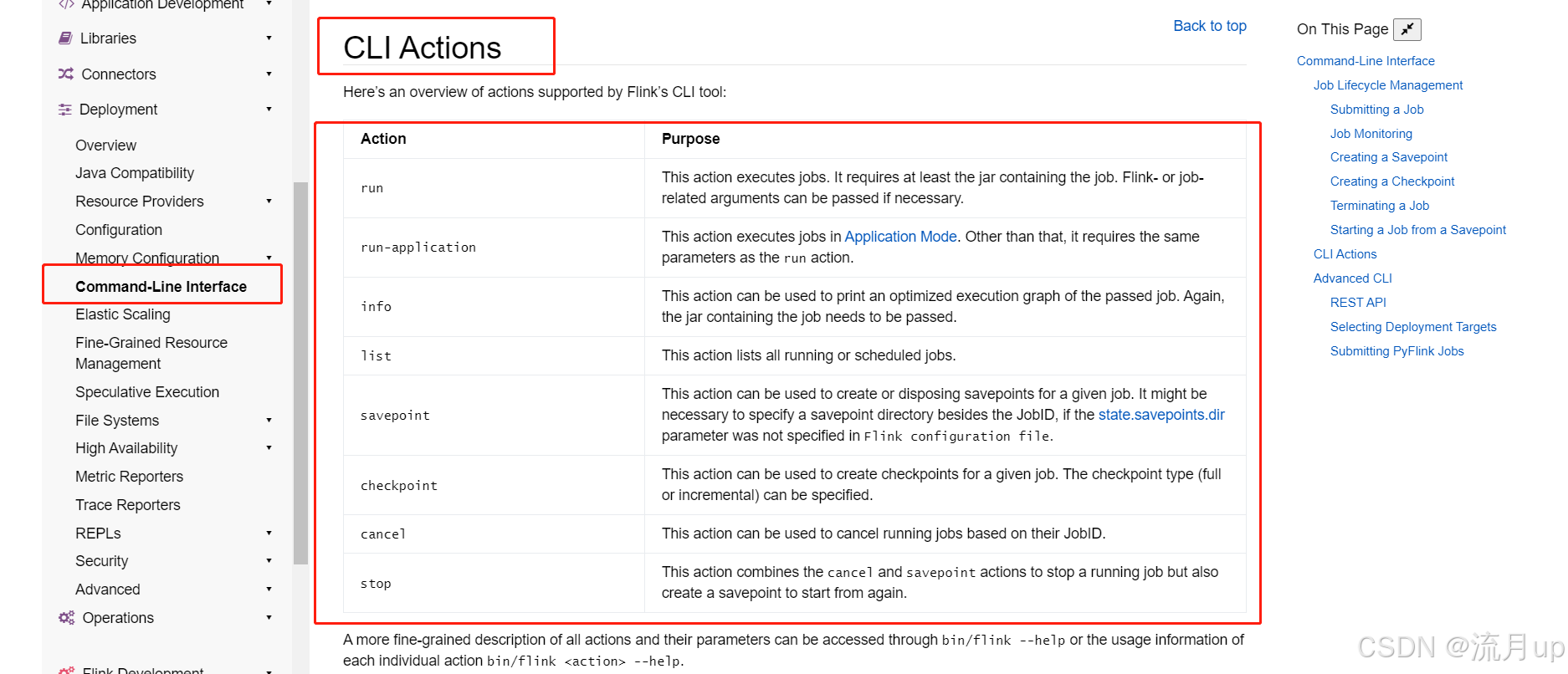The image size is (1568, 674).
Task: Jump to CLI Actions in page outline
Action: pyautogui.click(x=1345, y=254)
